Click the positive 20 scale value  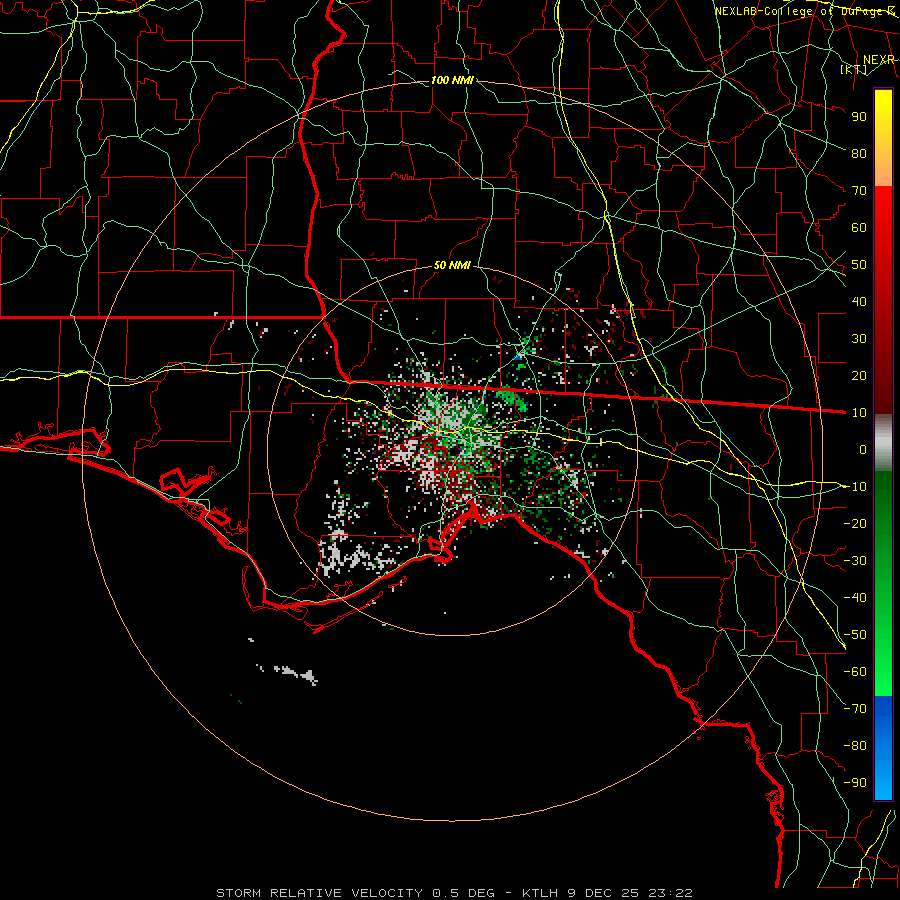(859, 375)
